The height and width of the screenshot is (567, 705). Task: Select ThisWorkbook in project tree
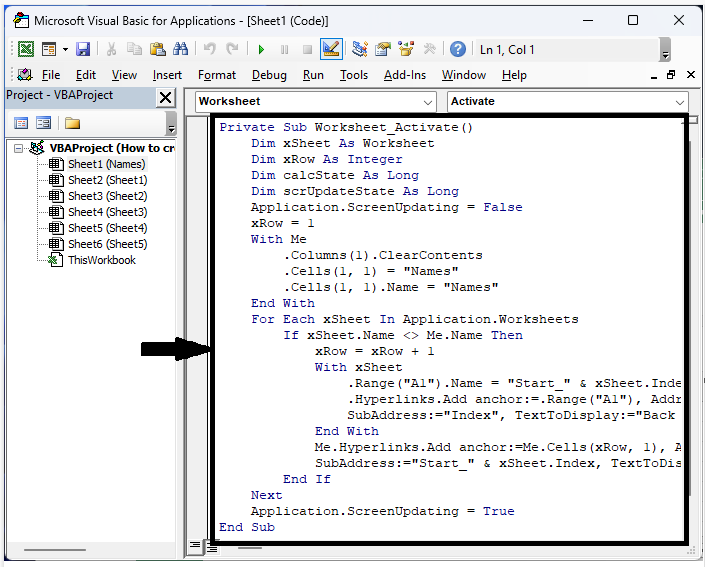pyautogui.click(x=102, y=260)
